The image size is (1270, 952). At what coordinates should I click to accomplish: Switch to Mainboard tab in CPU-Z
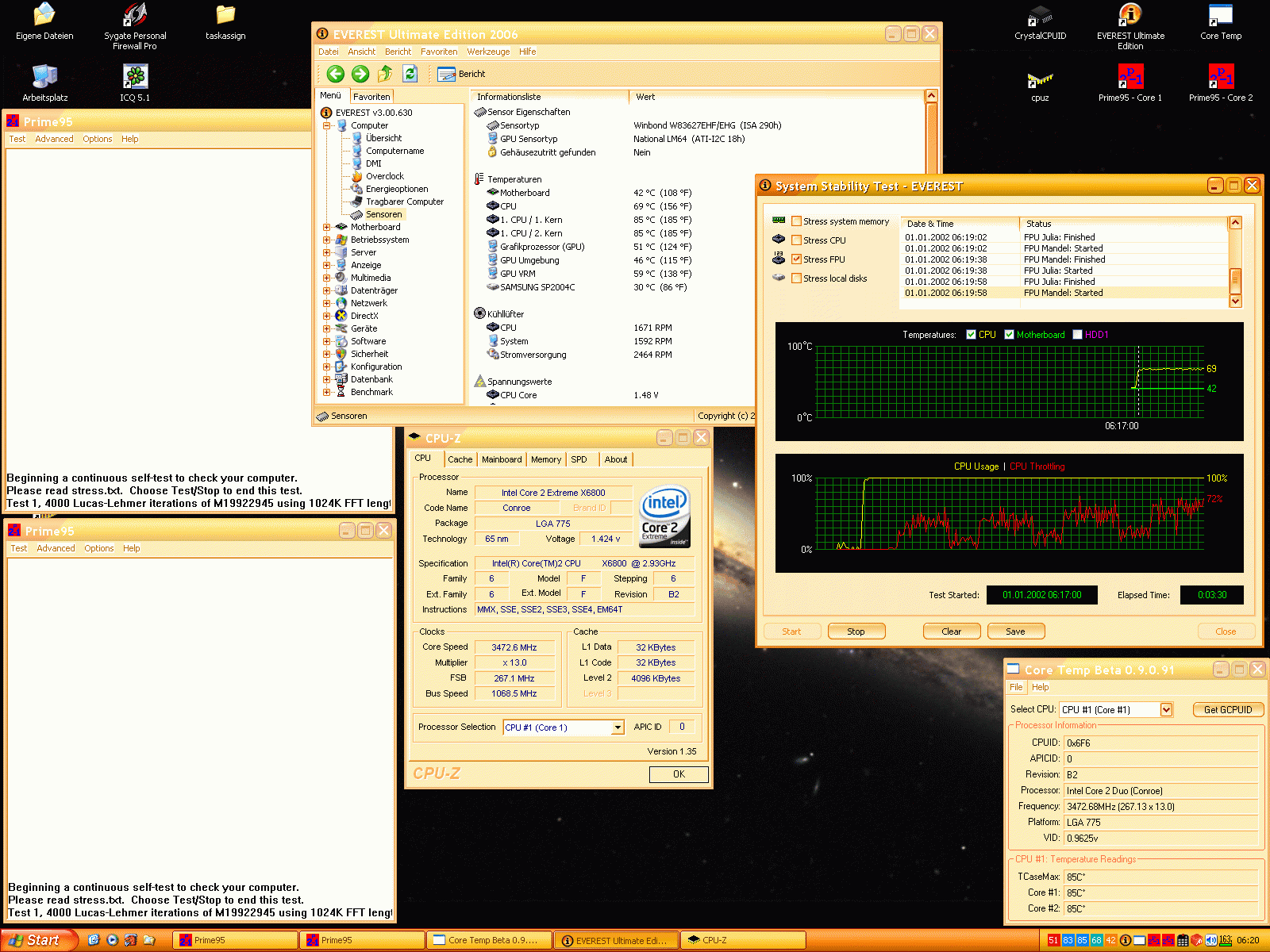point(502,459)
